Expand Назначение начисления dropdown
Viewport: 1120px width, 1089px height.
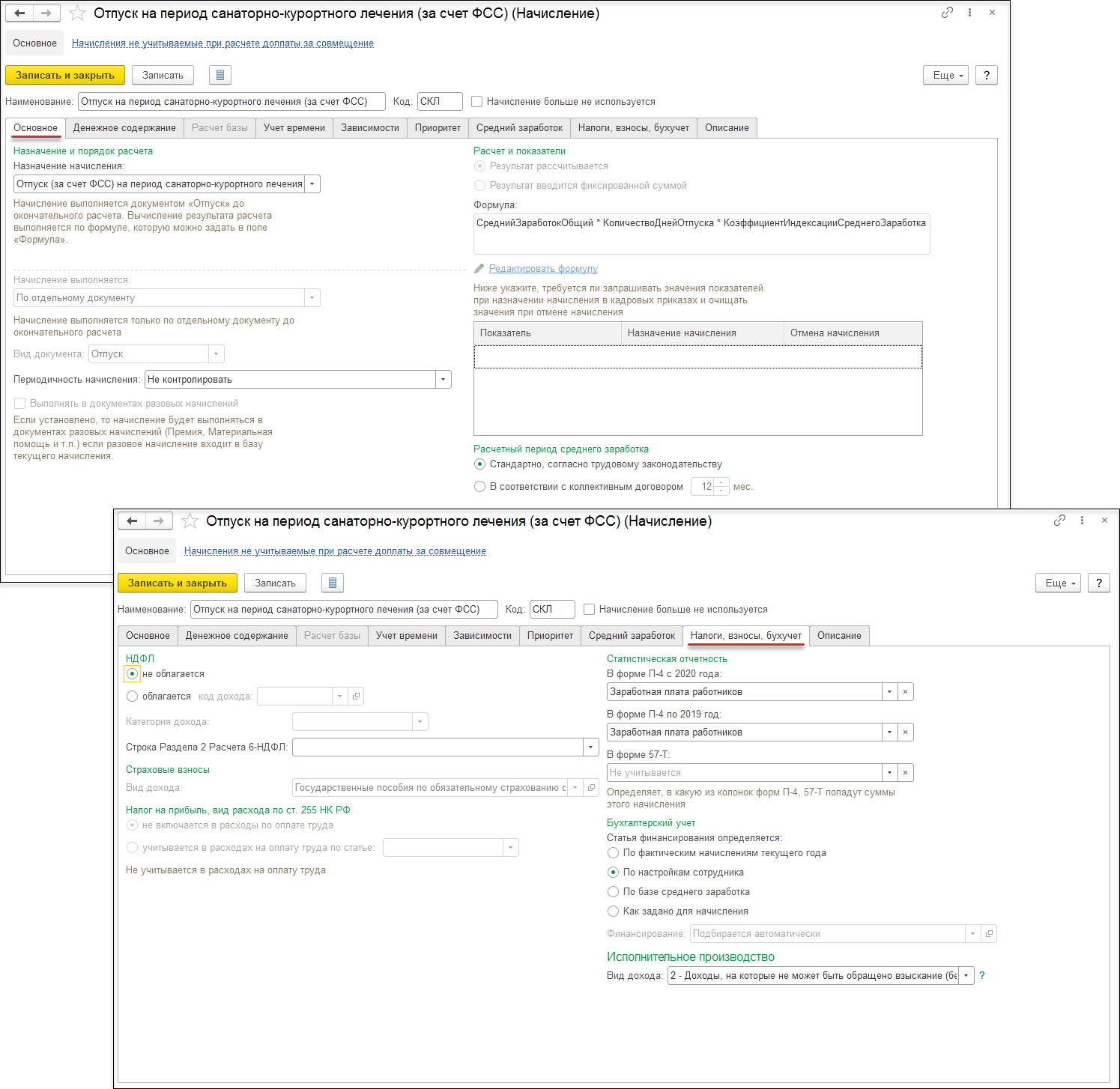pos(312,184)
